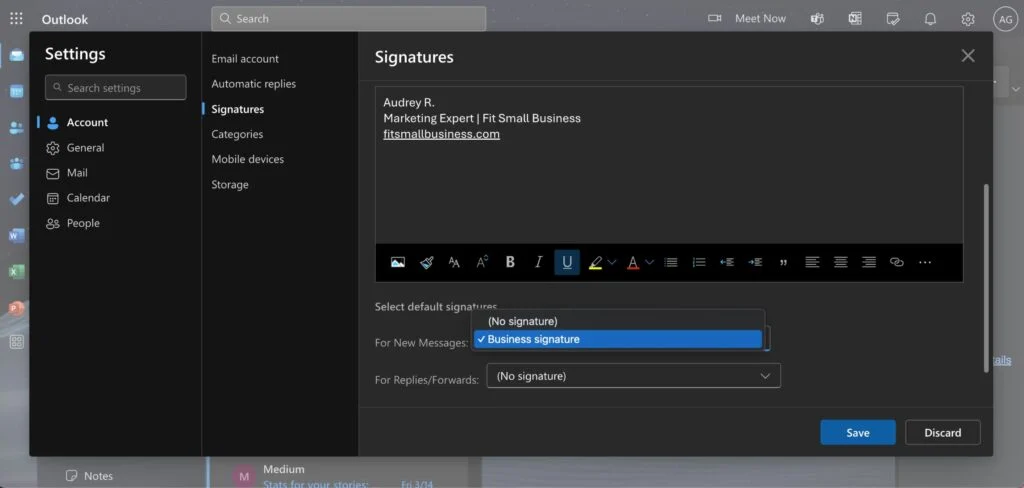Apply yellow highlight color
1024x488 pixels.
tap(595, 263)
